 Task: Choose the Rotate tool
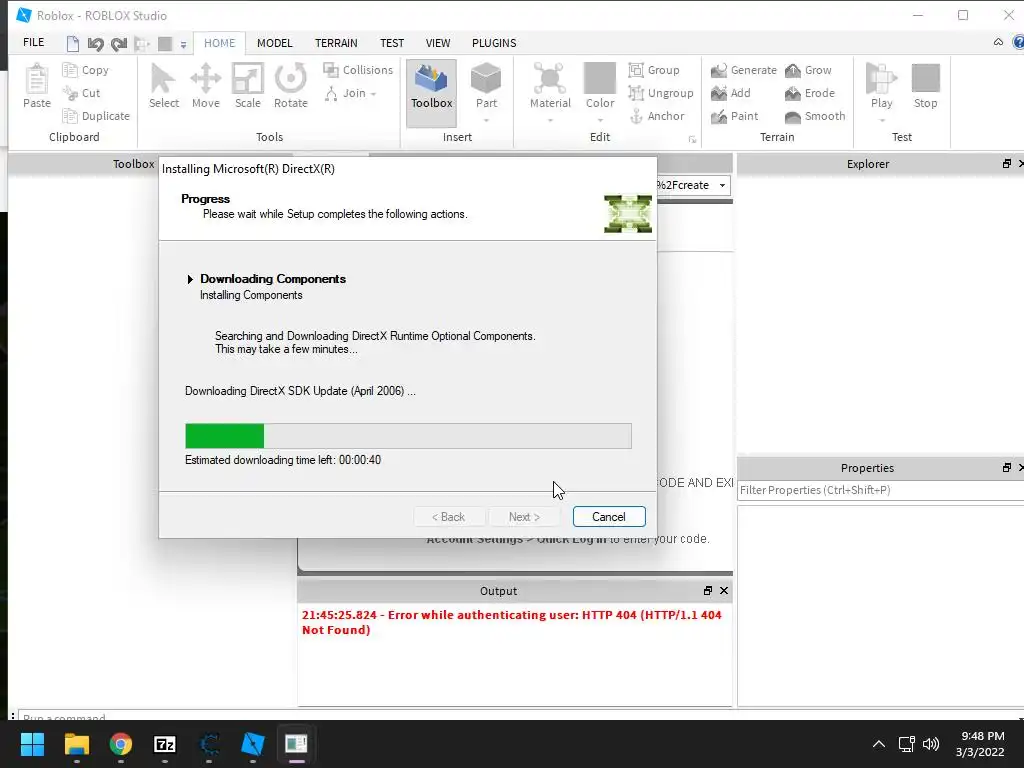coord(291,86)
